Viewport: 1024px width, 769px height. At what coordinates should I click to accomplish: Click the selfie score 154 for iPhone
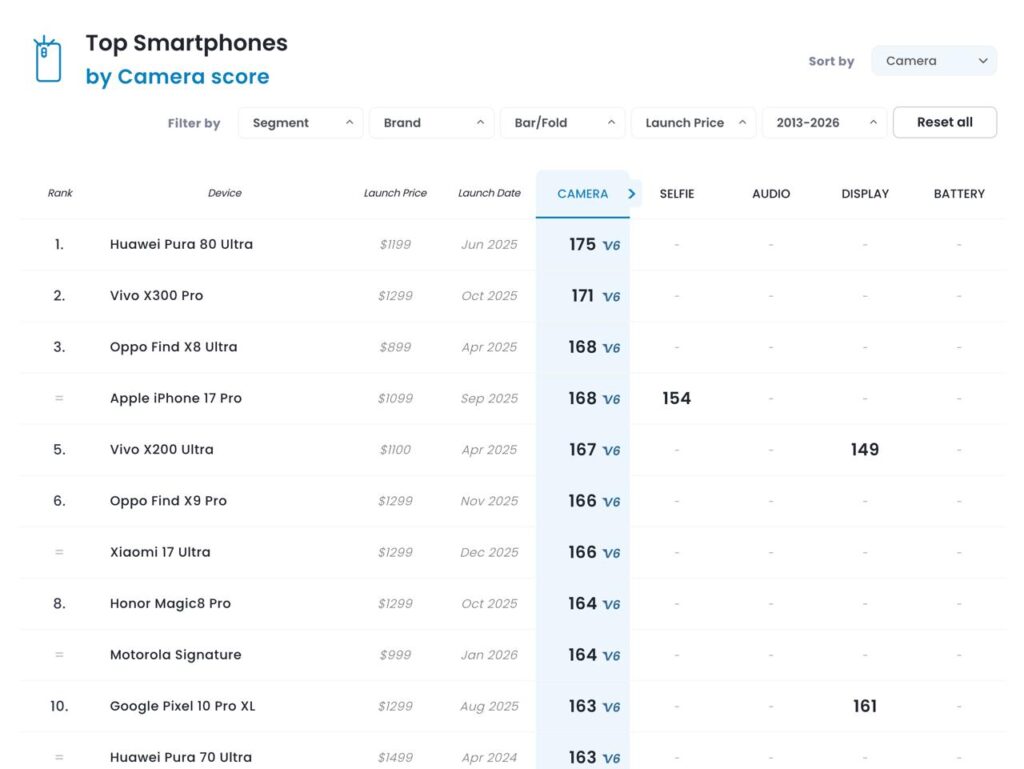pos(676,398)
